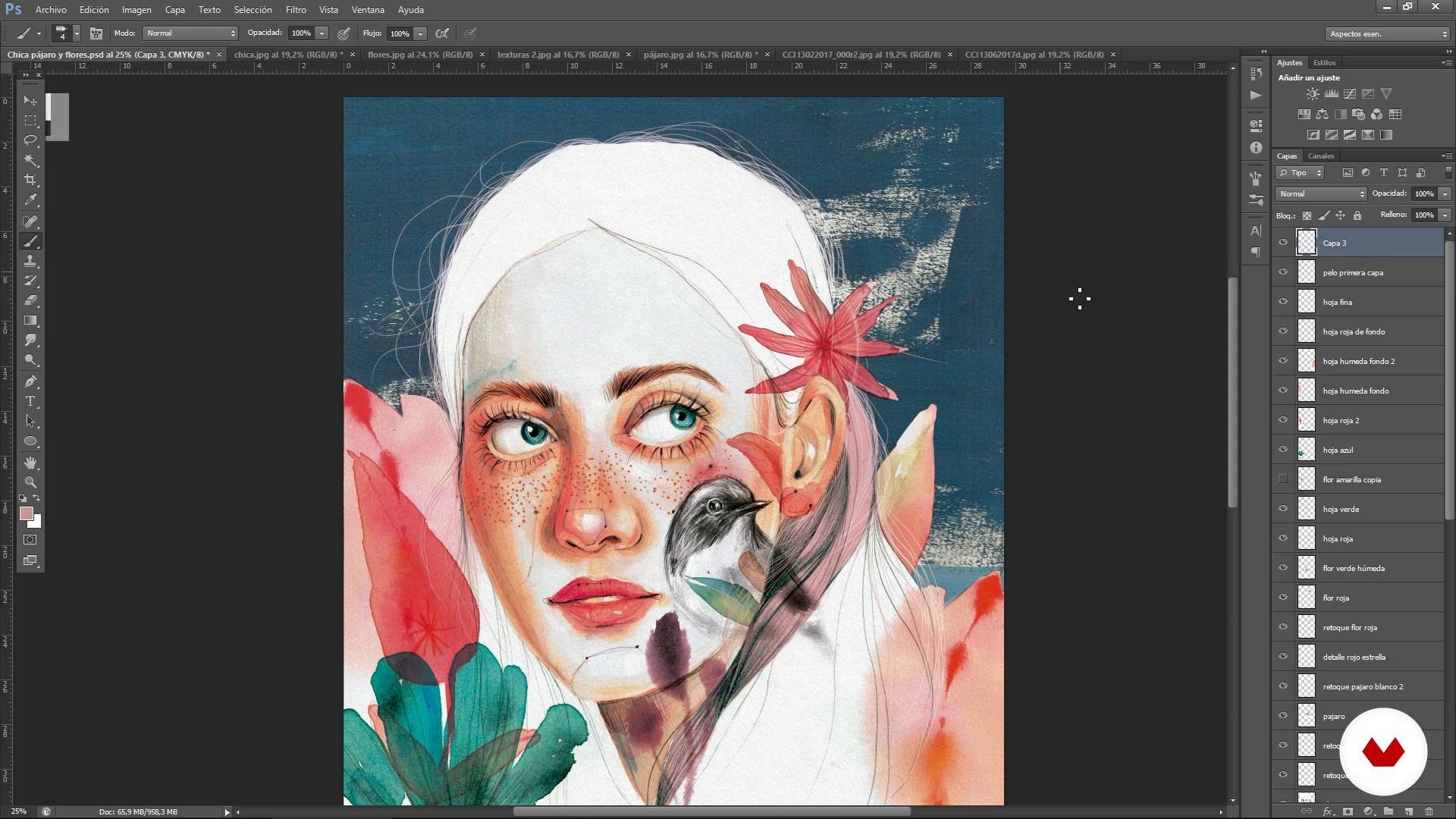The width and height of the screenshot is (1456, 819).
Task: Toggle Quick Mask mode icon
Action: 30,540
